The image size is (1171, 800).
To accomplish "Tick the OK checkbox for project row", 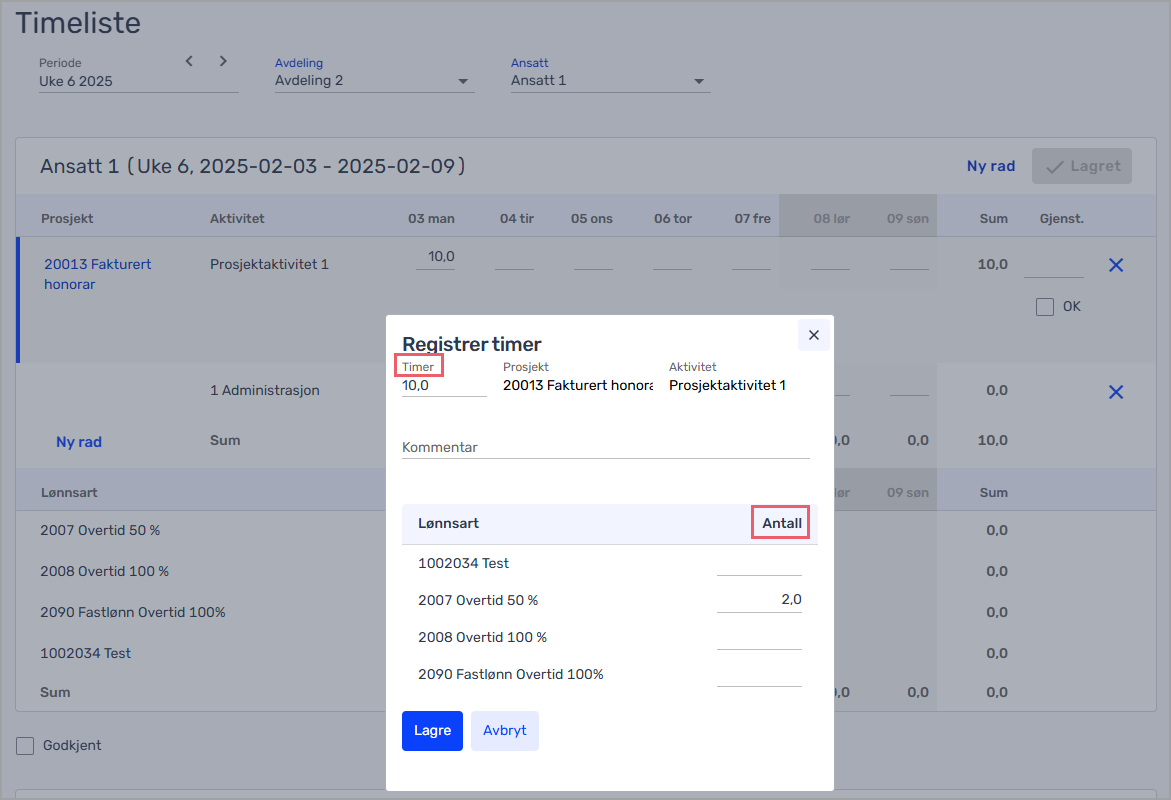I will pos(1045,307).
